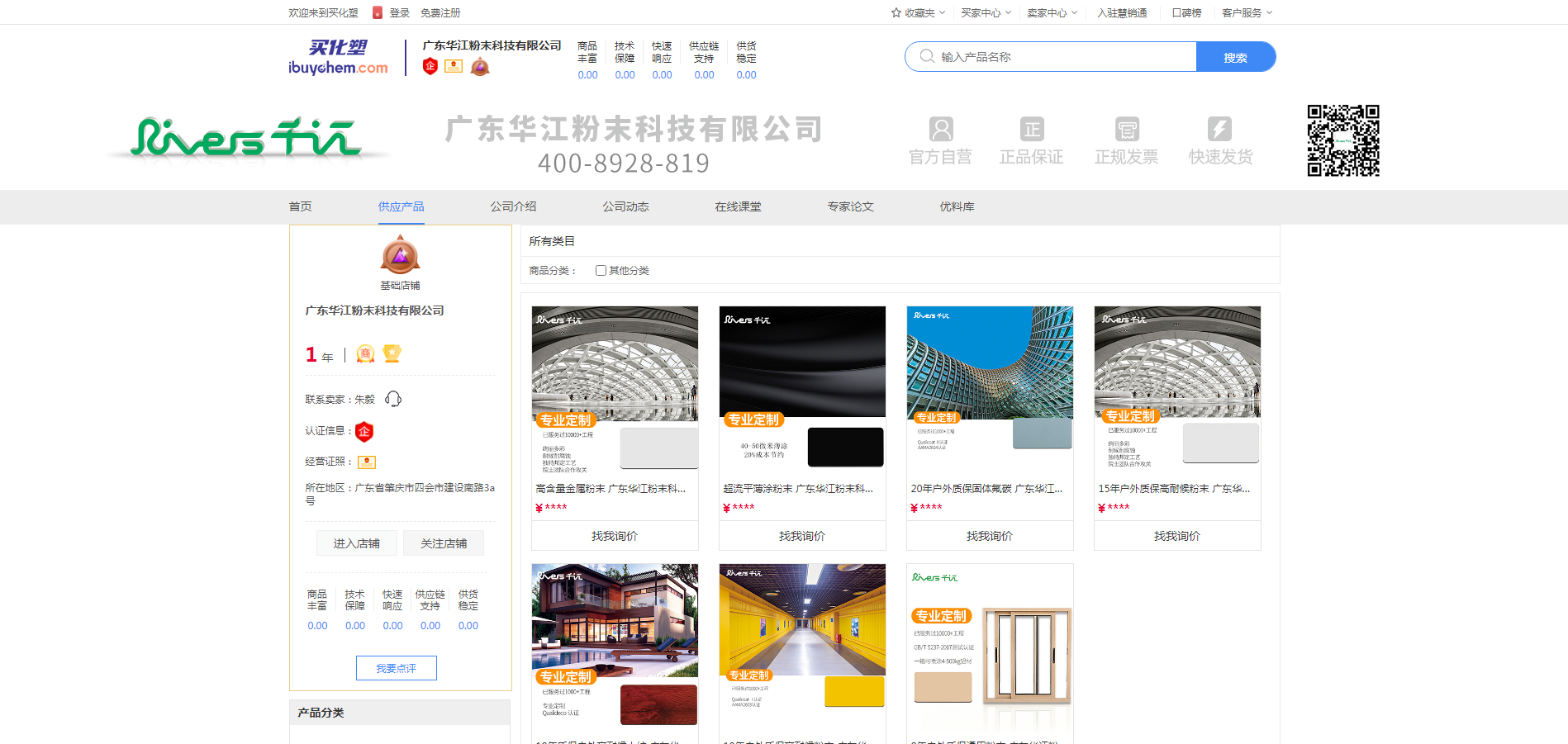Click the red phone icon before 登录
This screenshot has height=744, width=1568.
[x=378, y=12]
